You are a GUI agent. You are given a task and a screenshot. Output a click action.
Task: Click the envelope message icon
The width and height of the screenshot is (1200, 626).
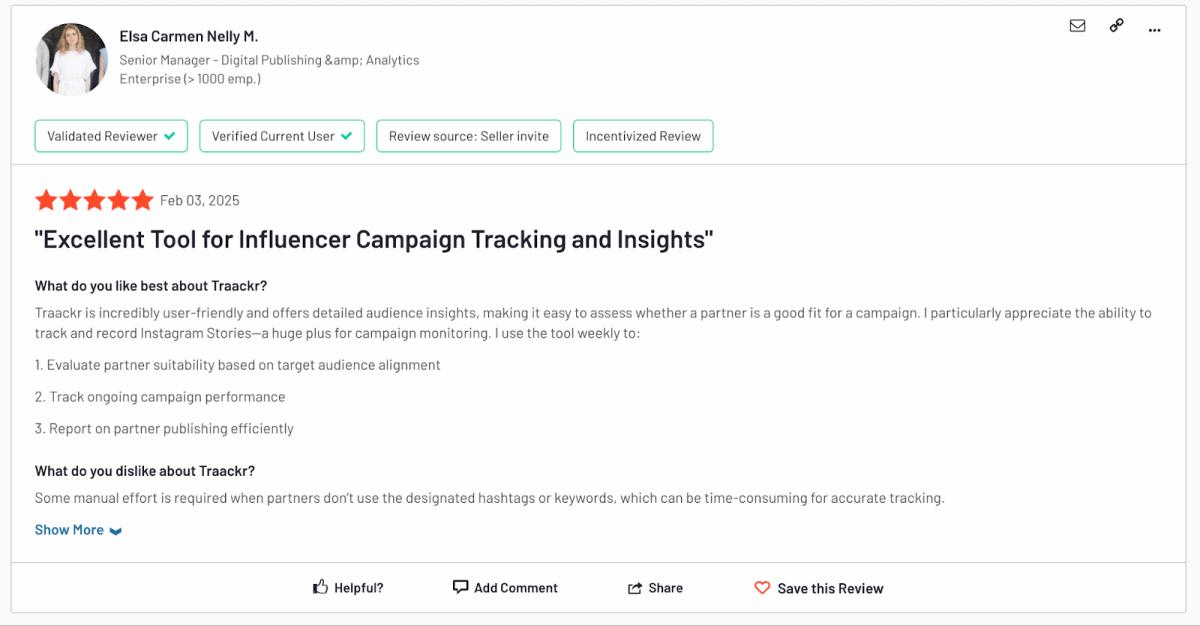tap(1077, 27)
